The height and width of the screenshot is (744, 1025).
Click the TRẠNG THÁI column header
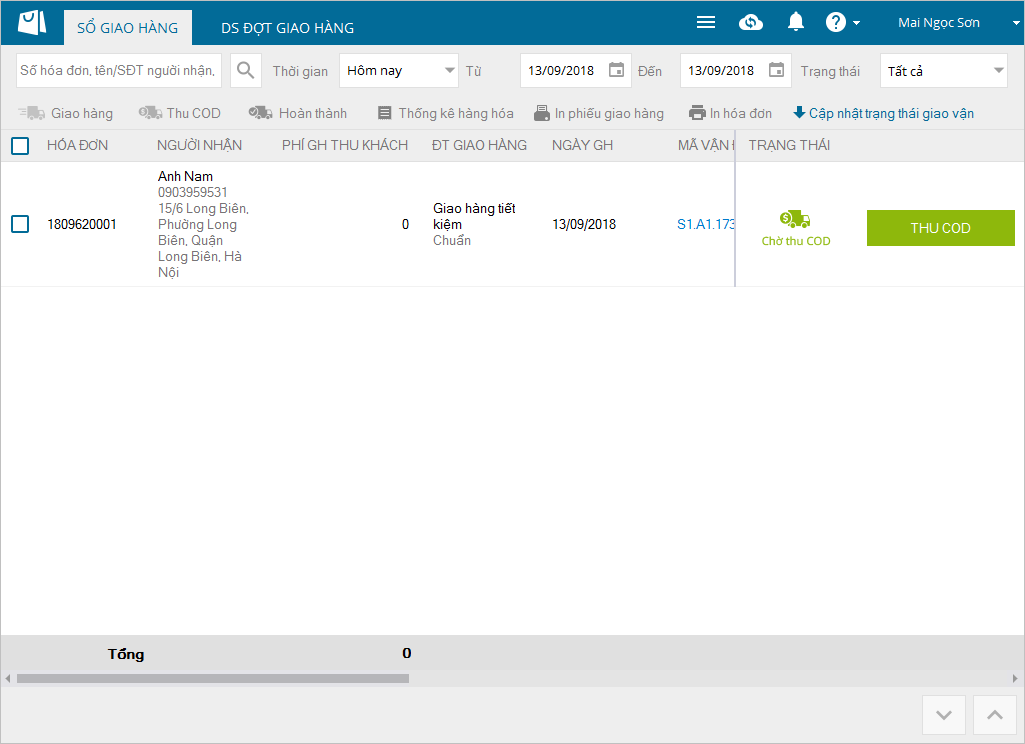789,145
